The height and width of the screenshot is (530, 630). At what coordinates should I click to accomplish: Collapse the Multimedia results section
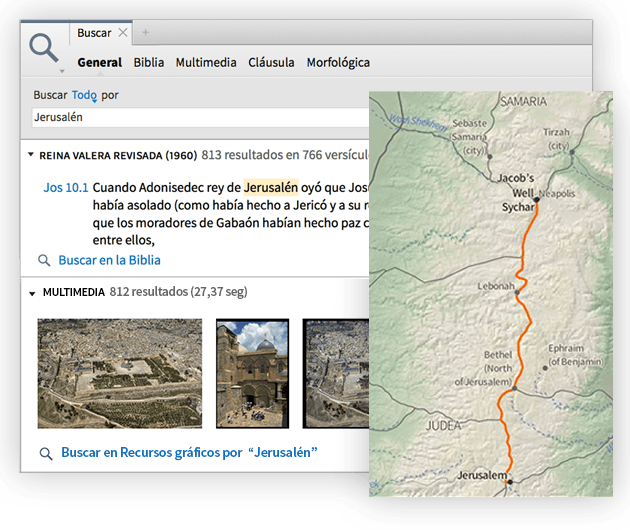pos(32,294)
